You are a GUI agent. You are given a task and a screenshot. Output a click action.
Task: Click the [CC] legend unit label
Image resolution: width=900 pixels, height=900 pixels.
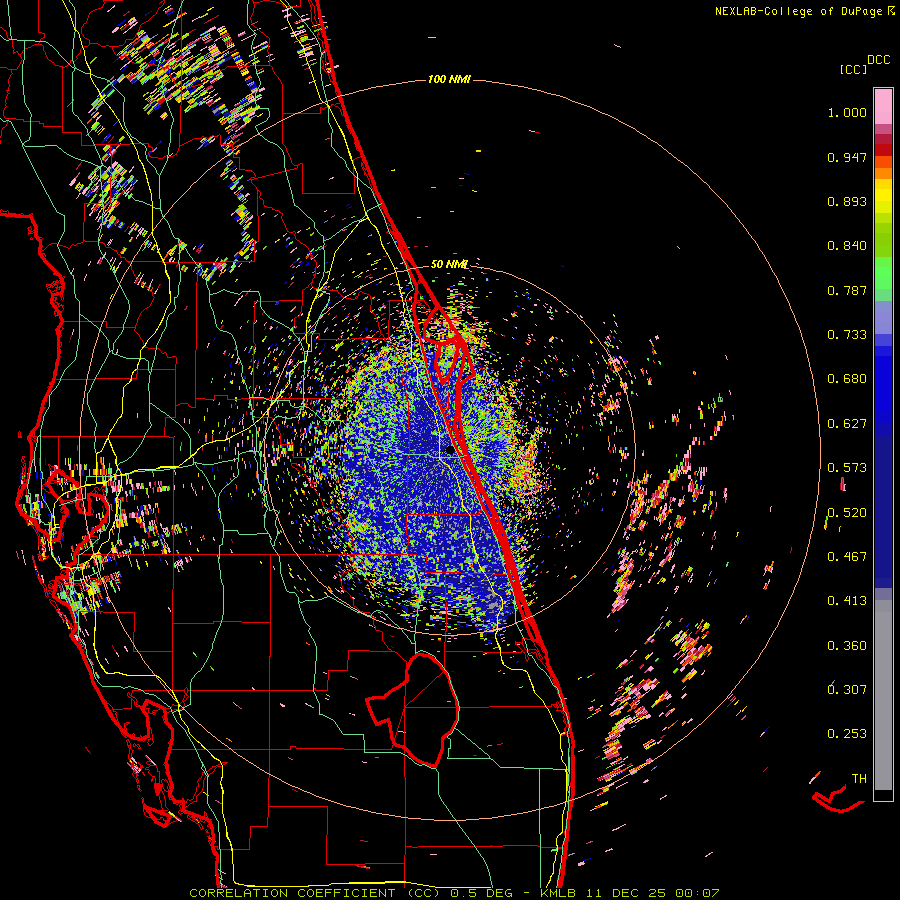pyautogui.click(x=853, y=69)
